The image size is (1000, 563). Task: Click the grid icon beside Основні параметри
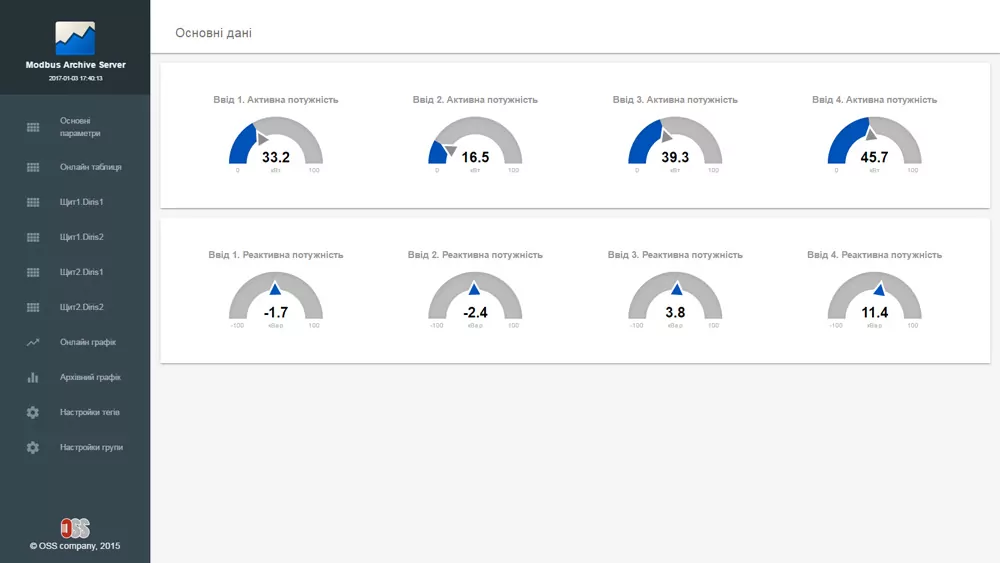33,128
